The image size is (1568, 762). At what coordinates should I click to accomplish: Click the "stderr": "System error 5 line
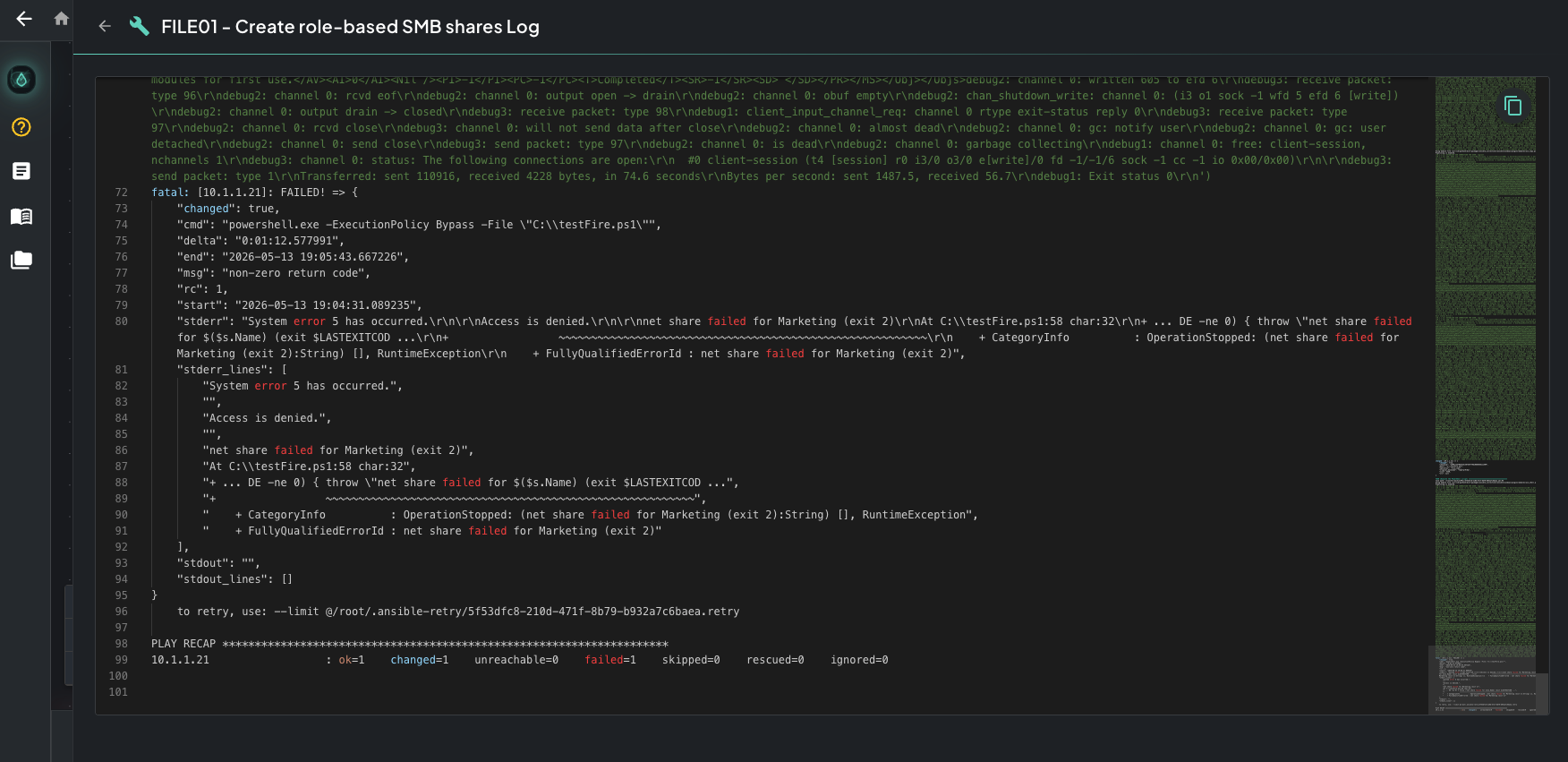pos(794,338)
